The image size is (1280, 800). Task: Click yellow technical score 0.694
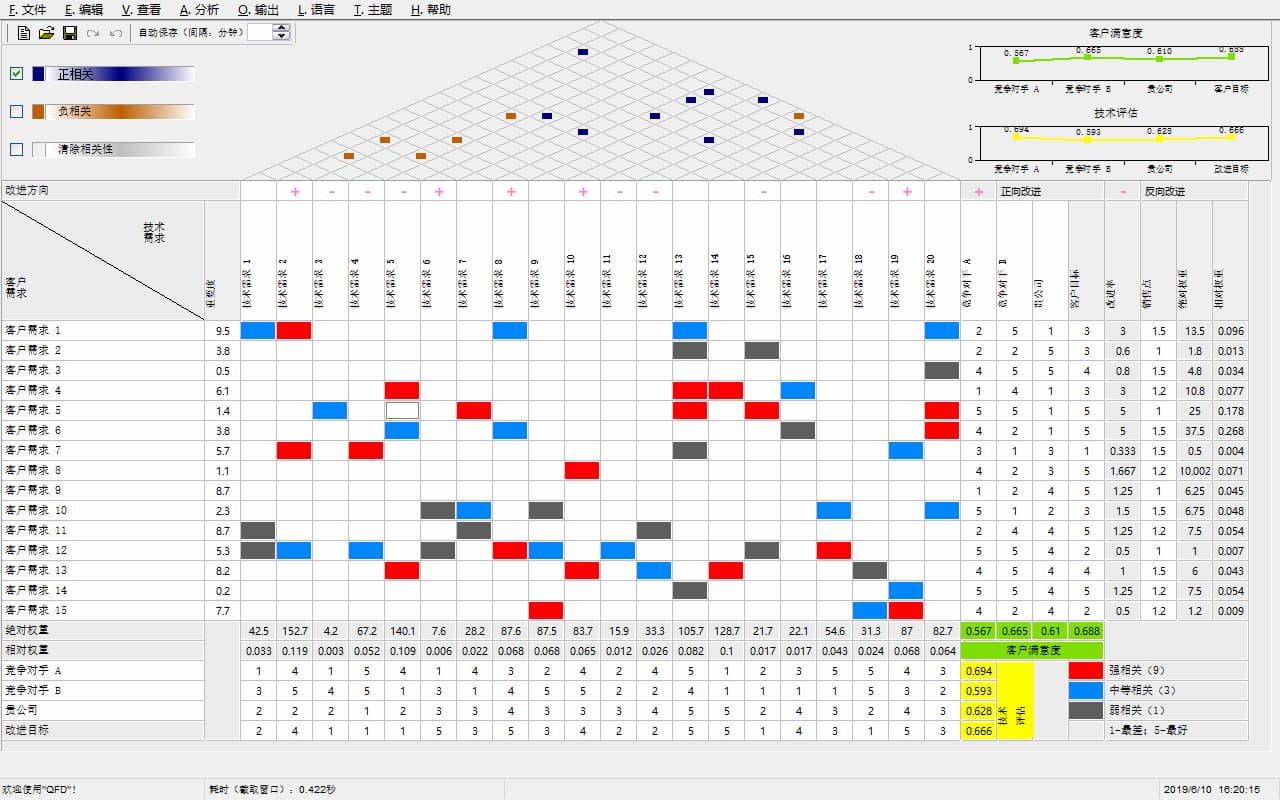click(978, 670)
